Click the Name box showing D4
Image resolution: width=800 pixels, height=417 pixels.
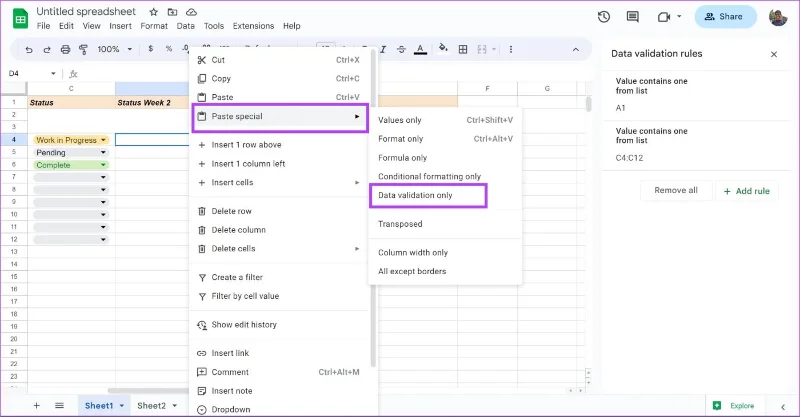(32, 73)
